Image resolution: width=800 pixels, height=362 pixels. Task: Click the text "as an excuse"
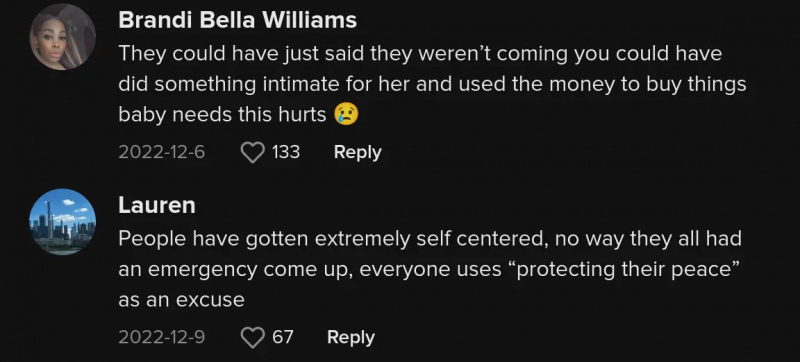(x=181, y=300)
